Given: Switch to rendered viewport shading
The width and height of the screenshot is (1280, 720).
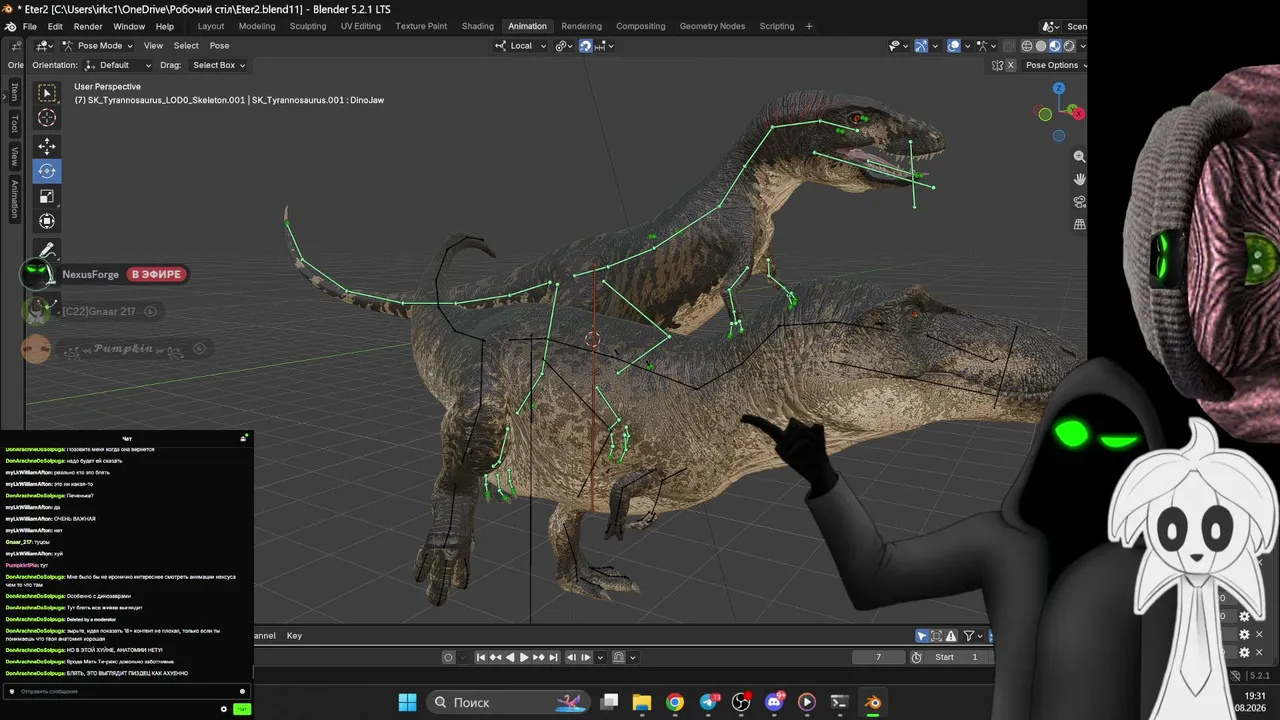Looking at the screenshot, I should [1069, 45].
